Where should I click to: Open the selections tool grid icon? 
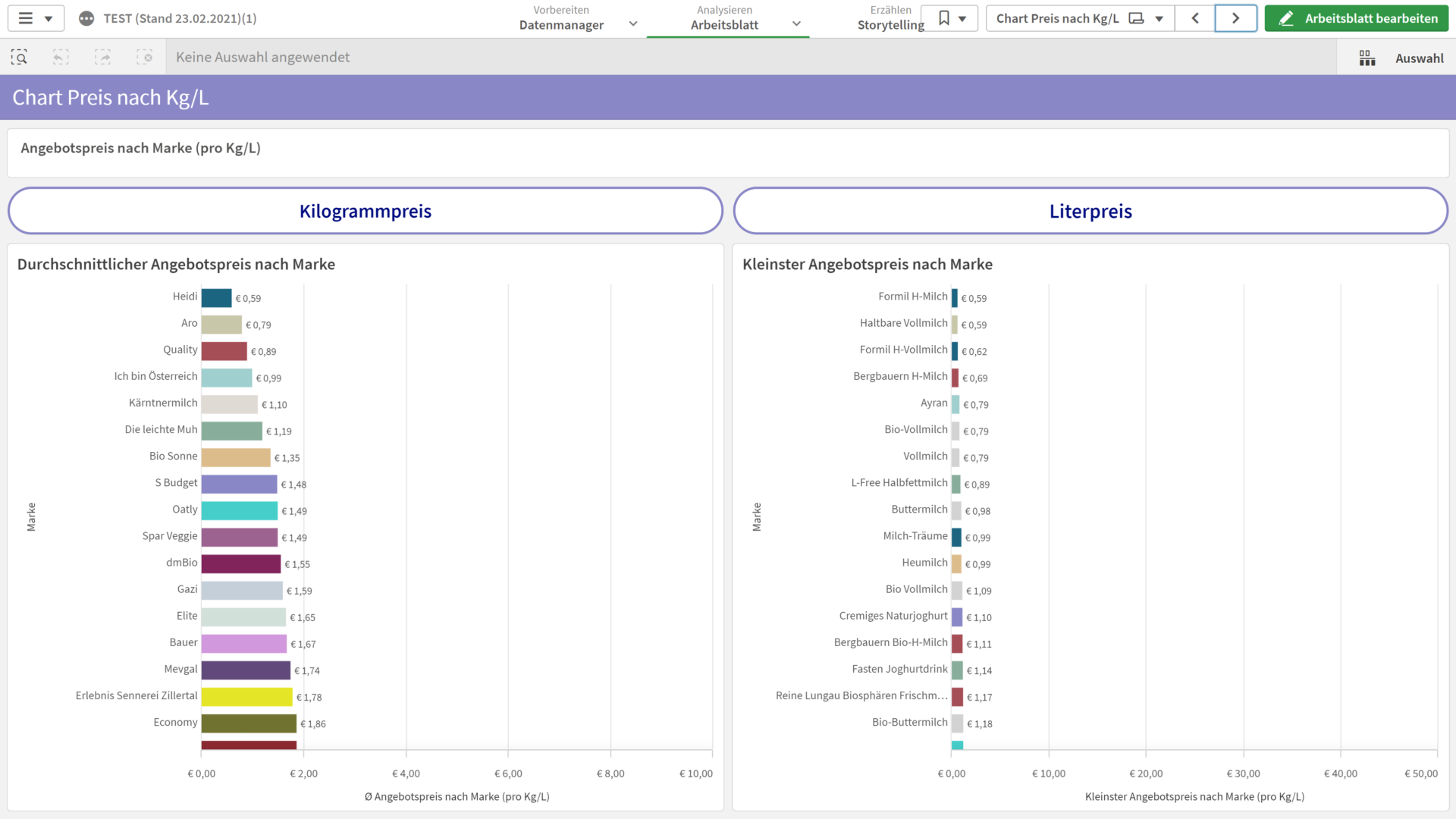[1367, 58]
